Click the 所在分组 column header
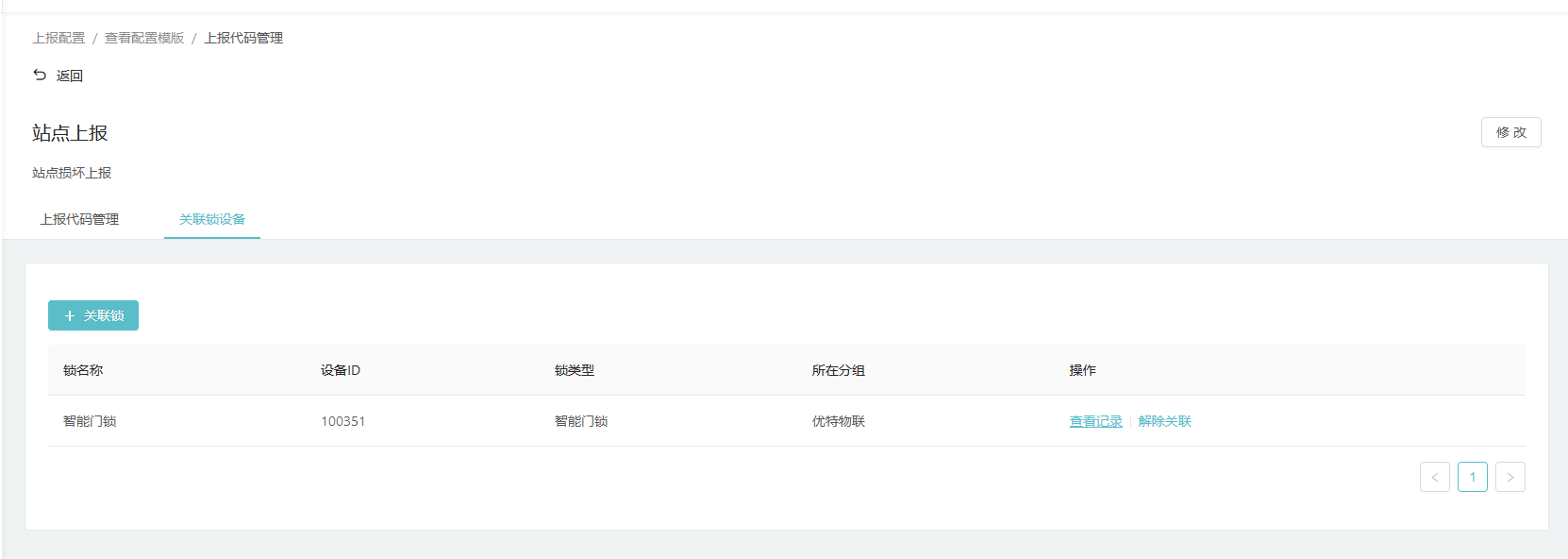Viewport: 1568px width, 559px height. [x=838, y=370]
